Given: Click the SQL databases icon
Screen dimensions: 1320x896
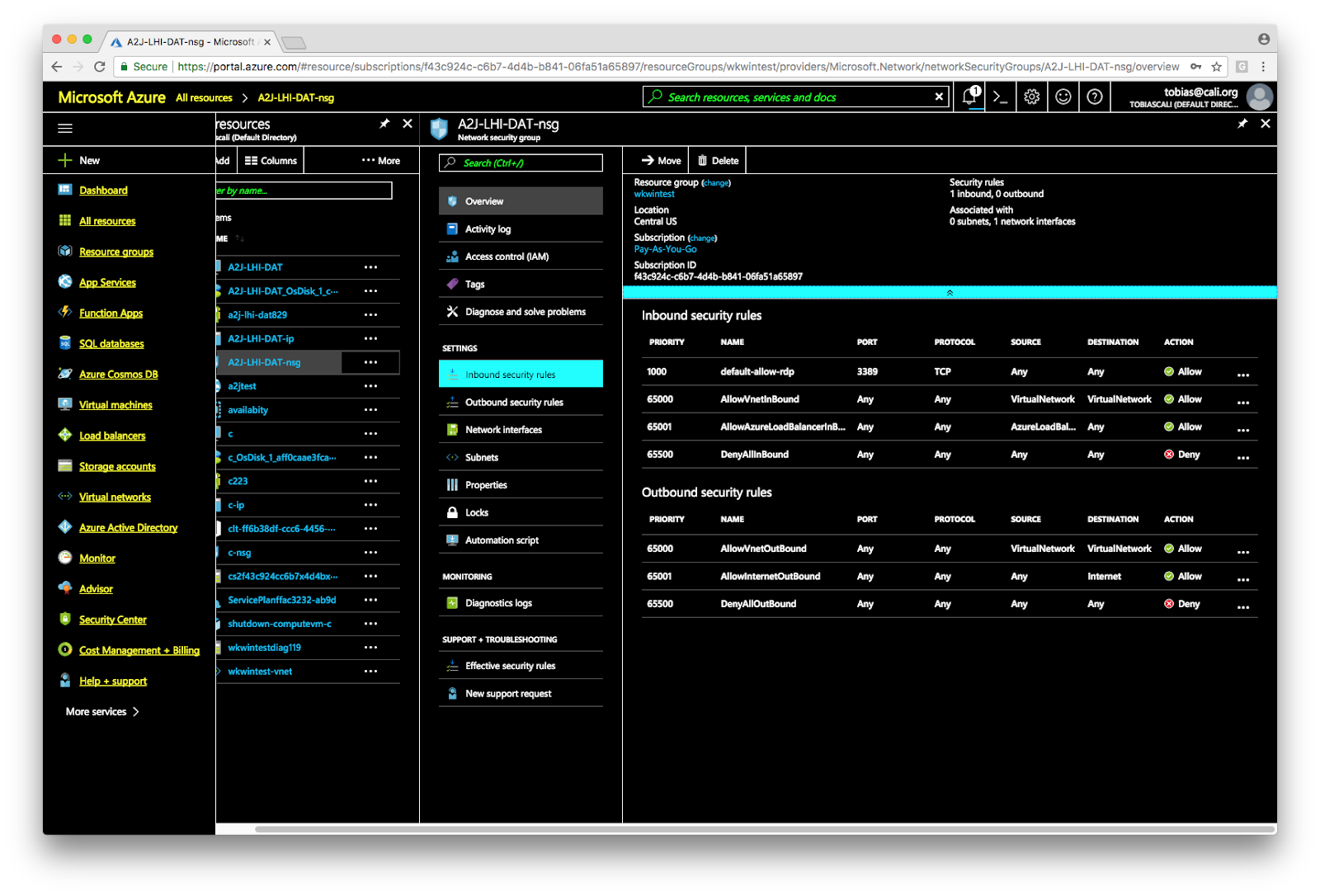Looking at the screenshot, I should (65, 343).
